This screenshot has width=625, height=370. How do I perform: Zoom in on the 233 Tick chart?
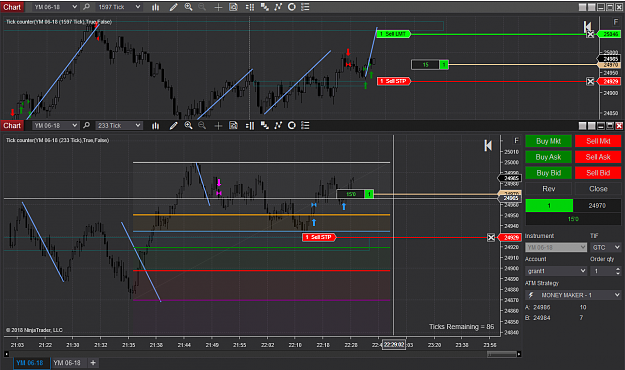click(x=189, y=126)
